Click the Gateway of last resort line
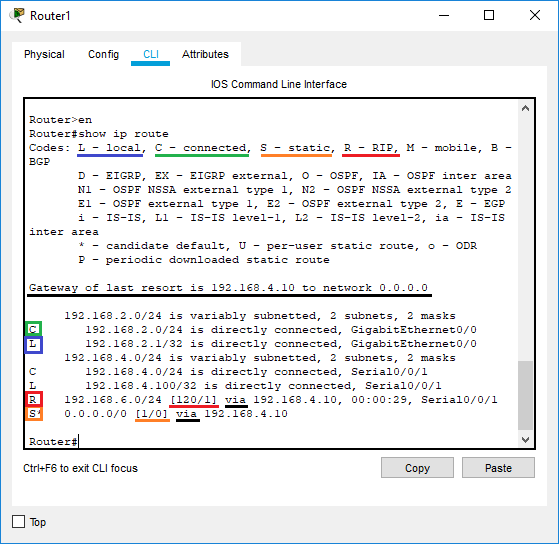This screenshot has width=559, height=544. tap(228, 288)
